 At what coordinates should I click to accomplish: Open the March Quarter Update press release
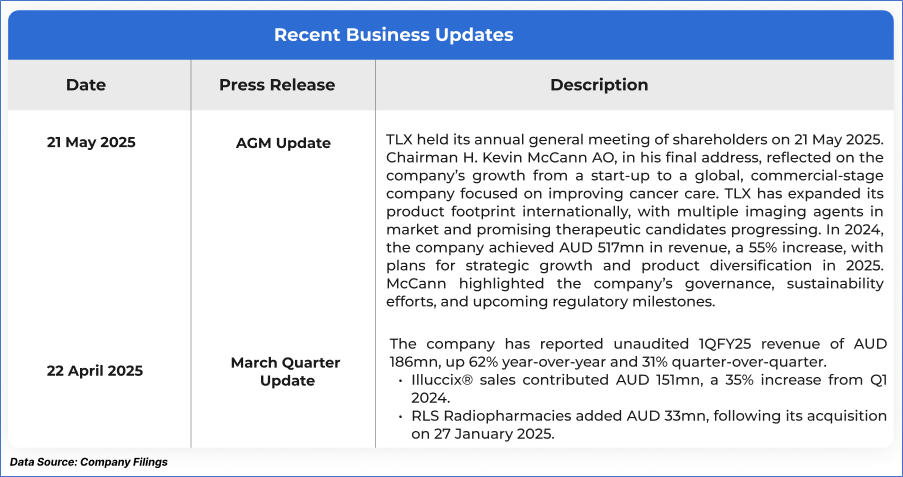coord(285,371)
